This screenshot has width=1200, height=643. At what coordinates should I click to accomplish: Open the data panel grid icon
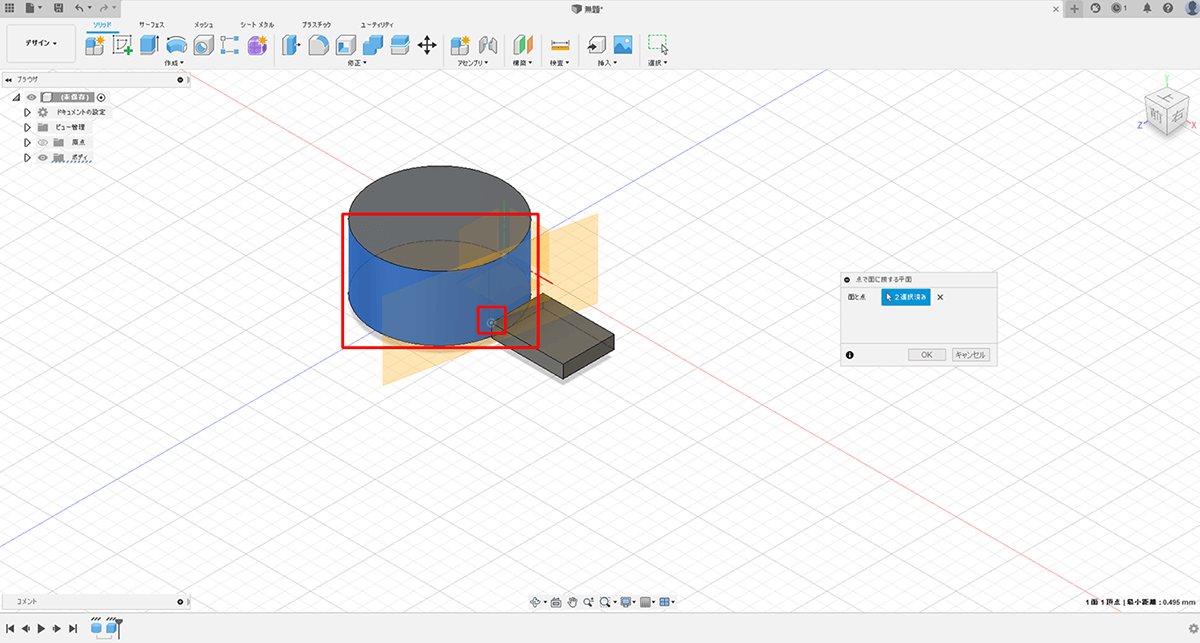pos(9,8)
